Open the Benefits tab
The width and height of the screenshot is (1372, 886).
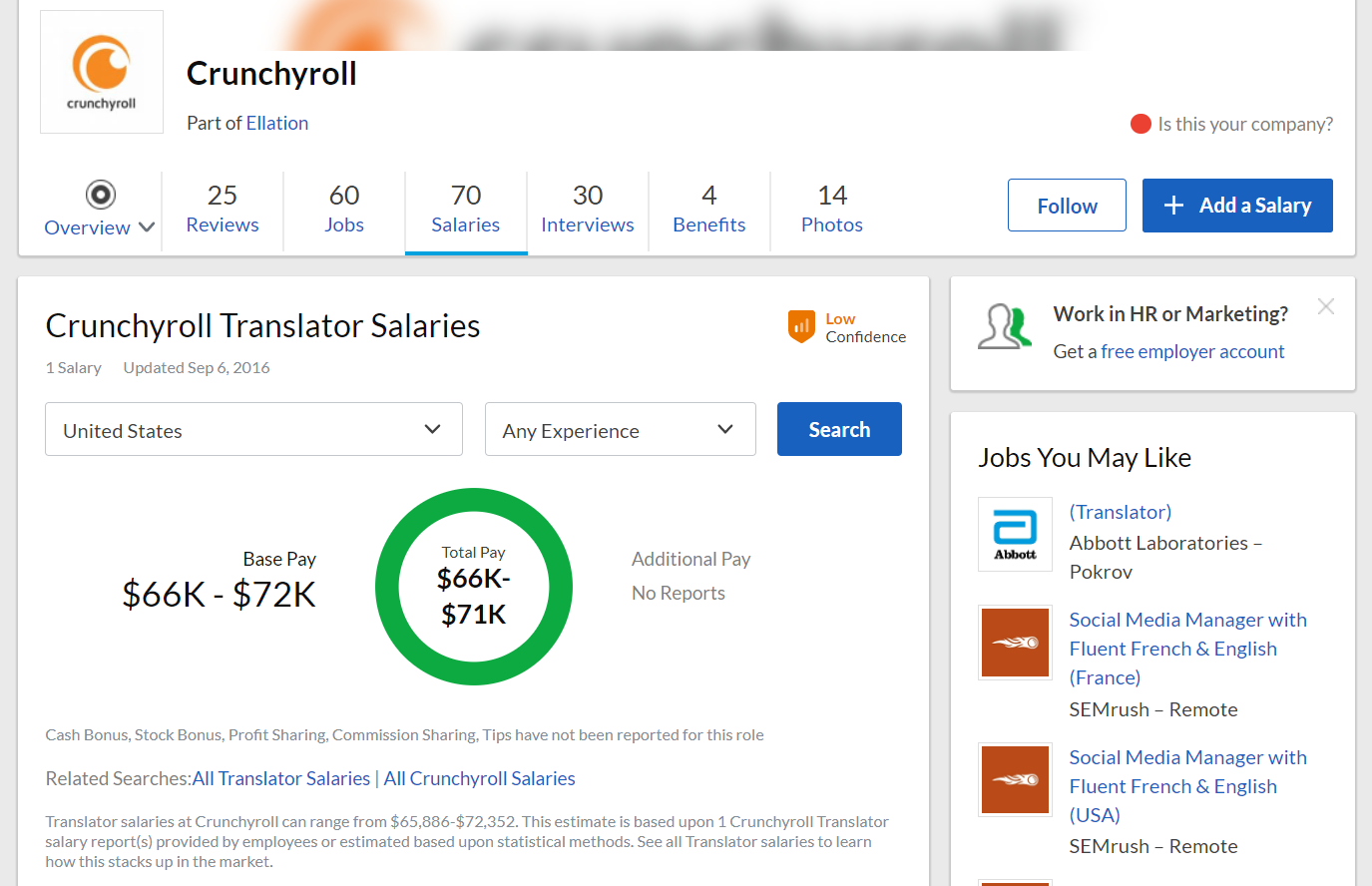point(709,209)
